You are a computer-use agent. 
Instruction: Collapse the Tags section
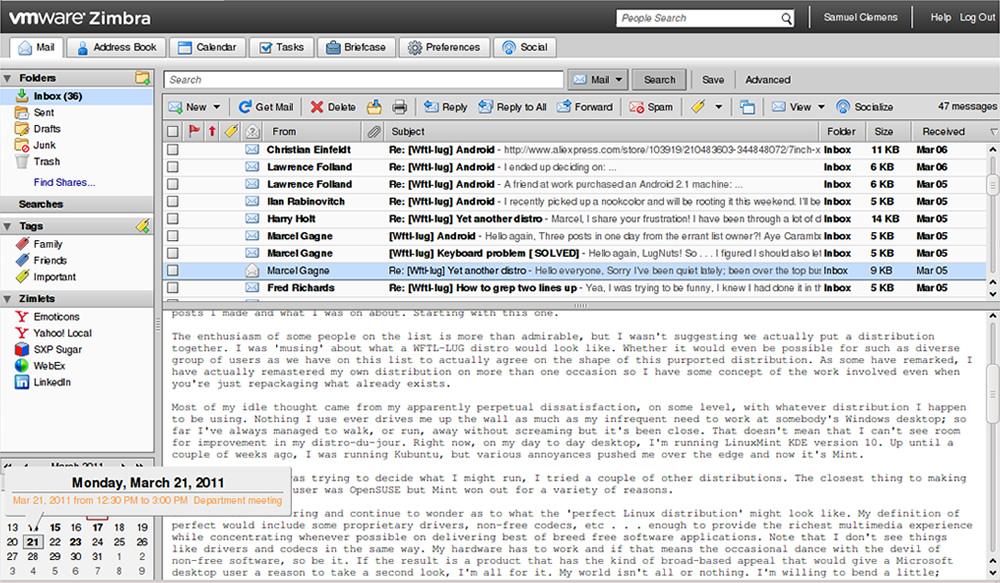pos(8,226)
